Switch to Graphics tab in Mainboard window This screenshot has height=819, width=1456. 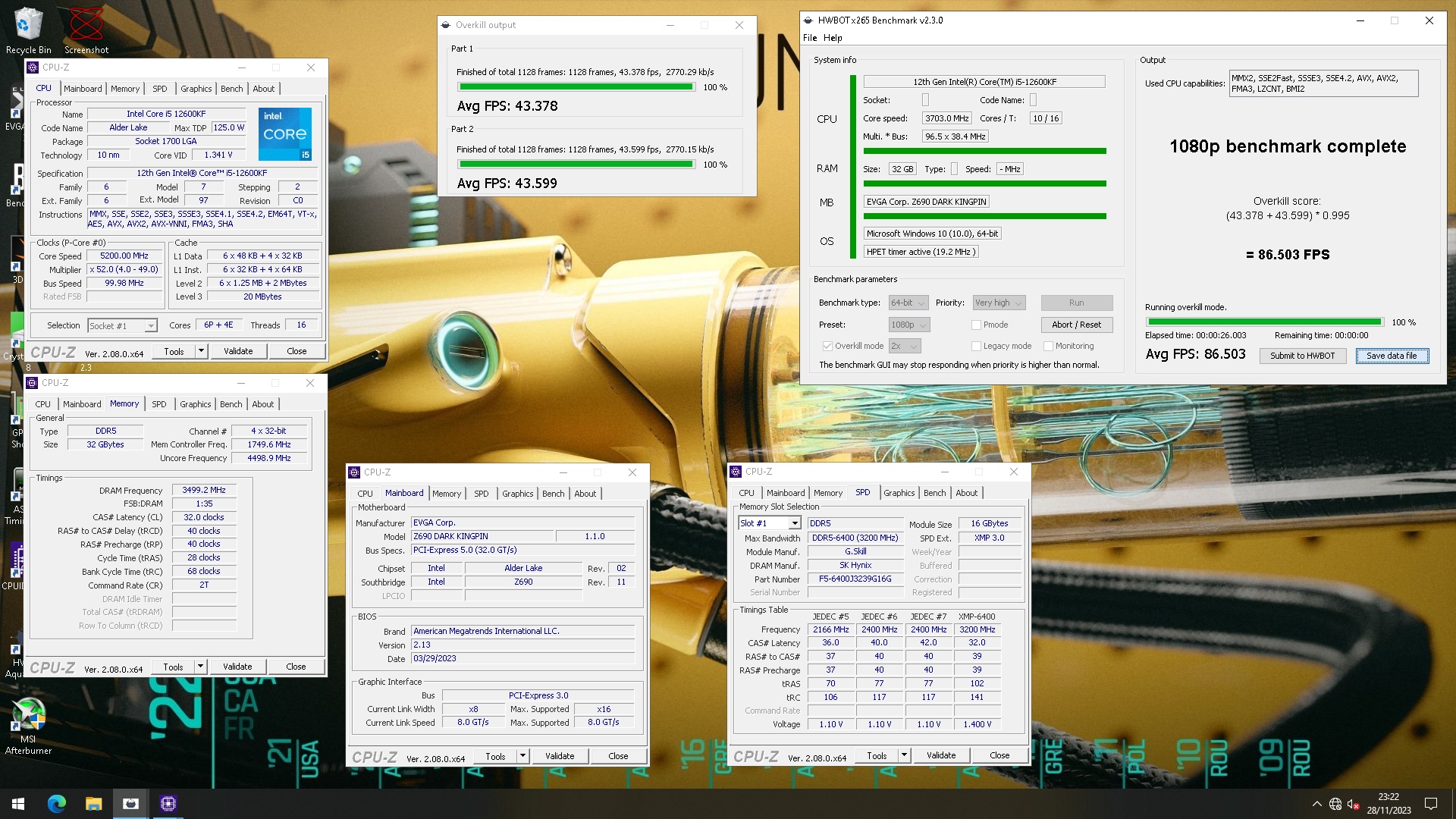(x=518, y=494)
